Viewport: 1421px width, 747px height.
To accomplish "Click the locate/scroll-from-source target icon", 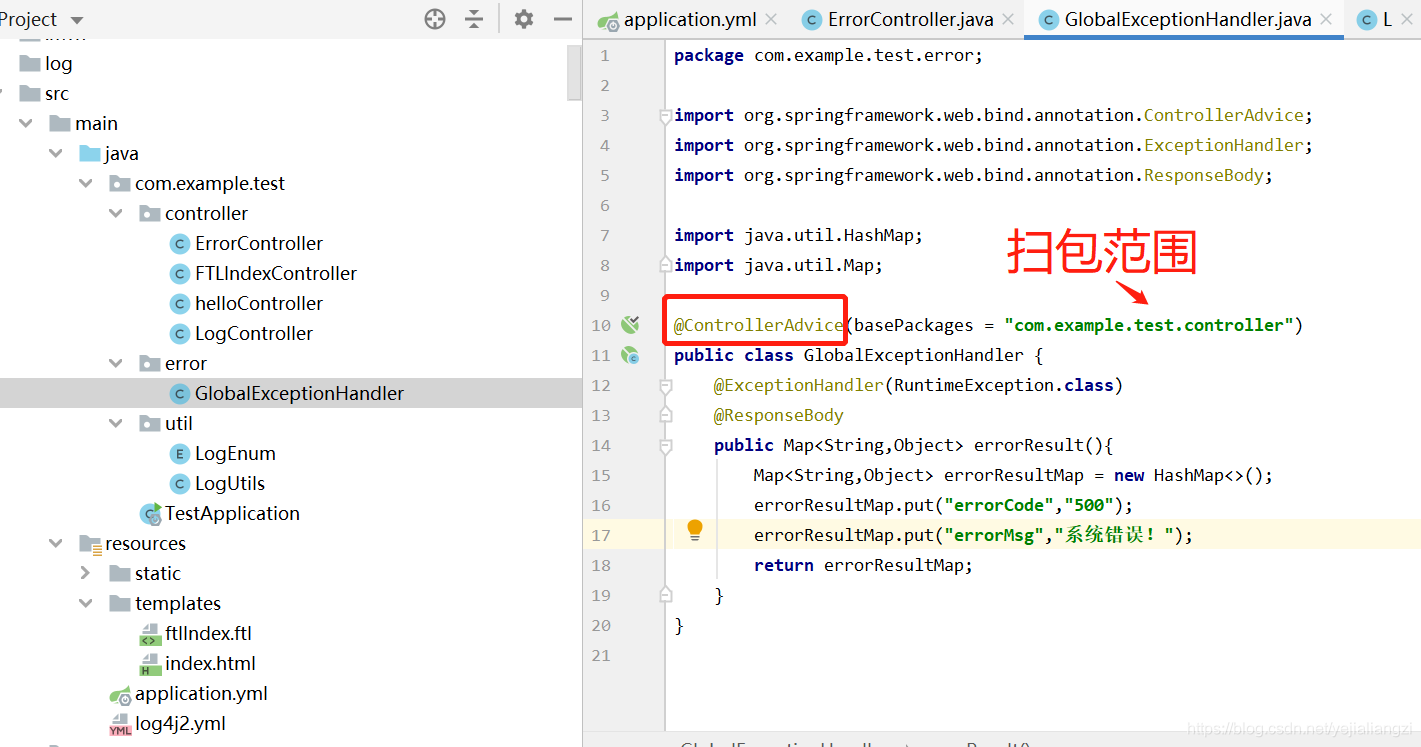I will [435, 19].
